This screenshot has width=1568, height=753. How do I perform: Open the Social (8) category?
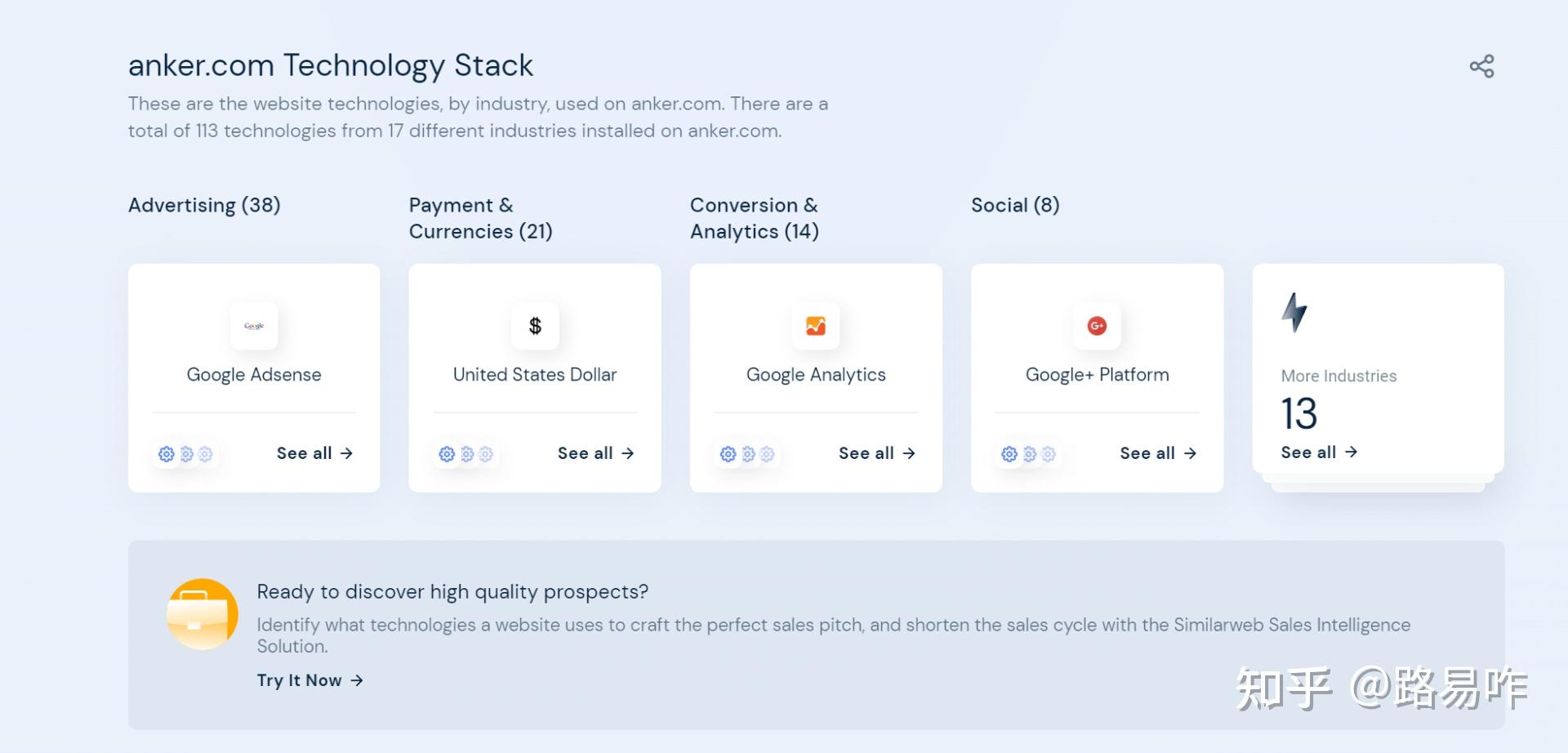click(x=1014, y=205)
